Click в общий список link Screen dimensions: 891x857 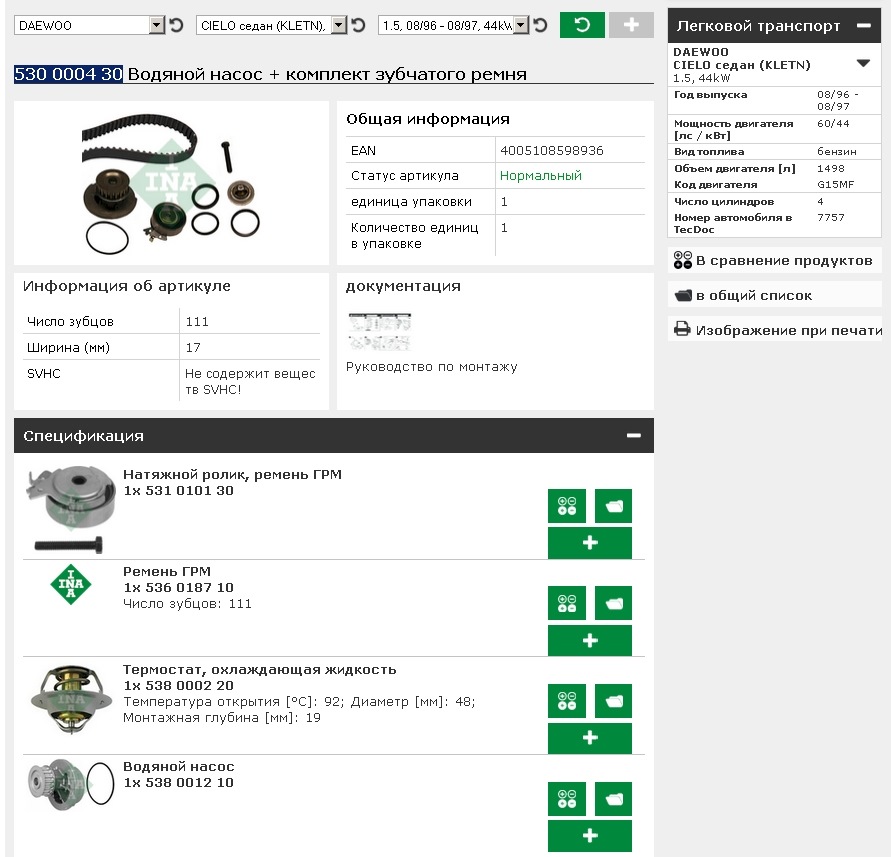[x=753, y=296]
